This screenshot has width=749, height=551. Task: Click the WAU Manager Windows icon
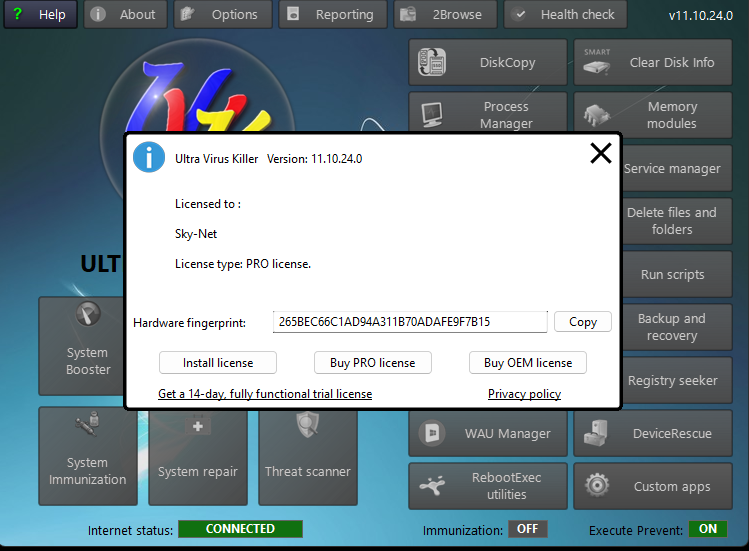coord(432,433)
